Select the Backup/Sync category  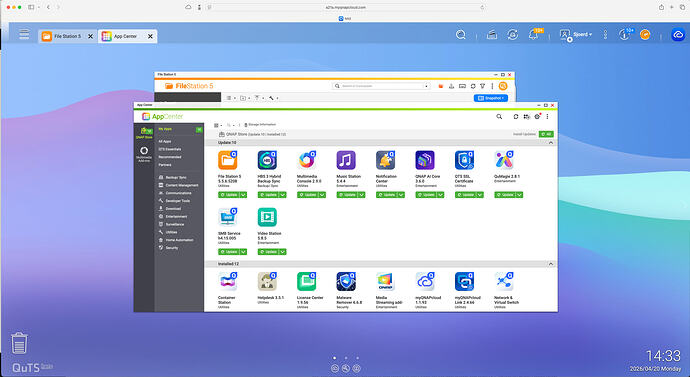[x=173, y=177]
